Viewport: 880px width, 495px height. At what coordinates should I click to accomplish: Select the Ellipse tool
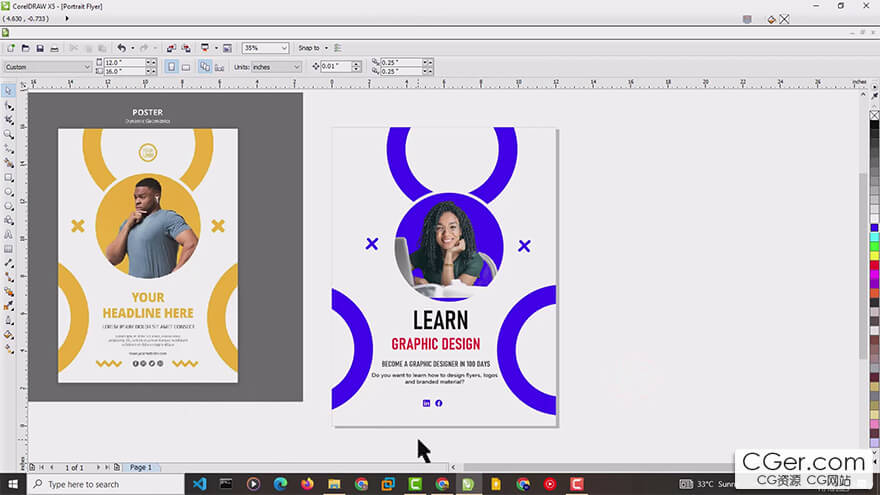pos(8,192)
